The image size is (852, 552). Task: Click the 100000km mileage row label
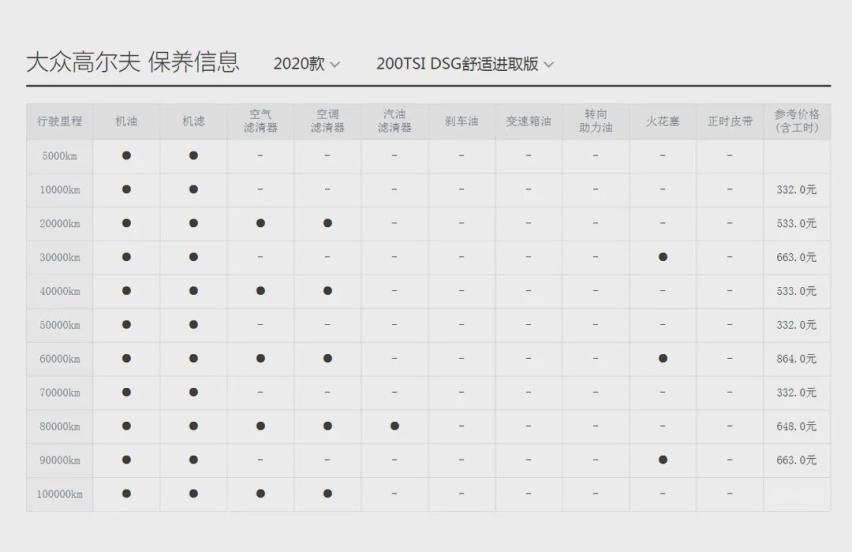click(x=60, y=494)
